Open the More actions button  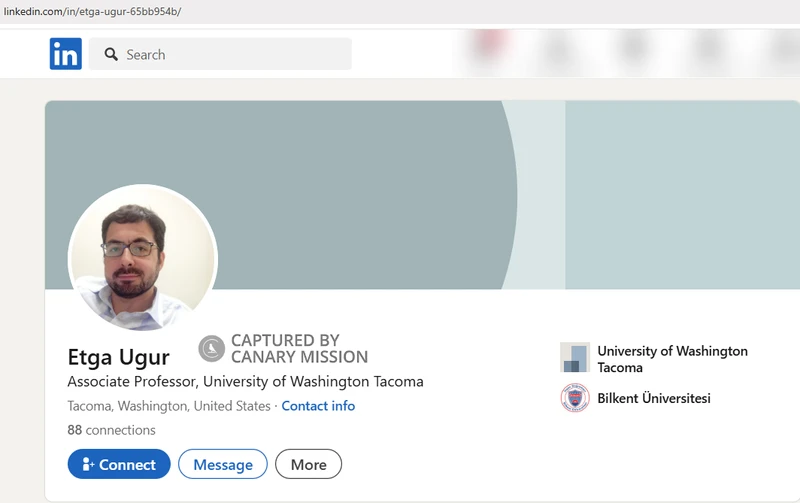point(309,464)
